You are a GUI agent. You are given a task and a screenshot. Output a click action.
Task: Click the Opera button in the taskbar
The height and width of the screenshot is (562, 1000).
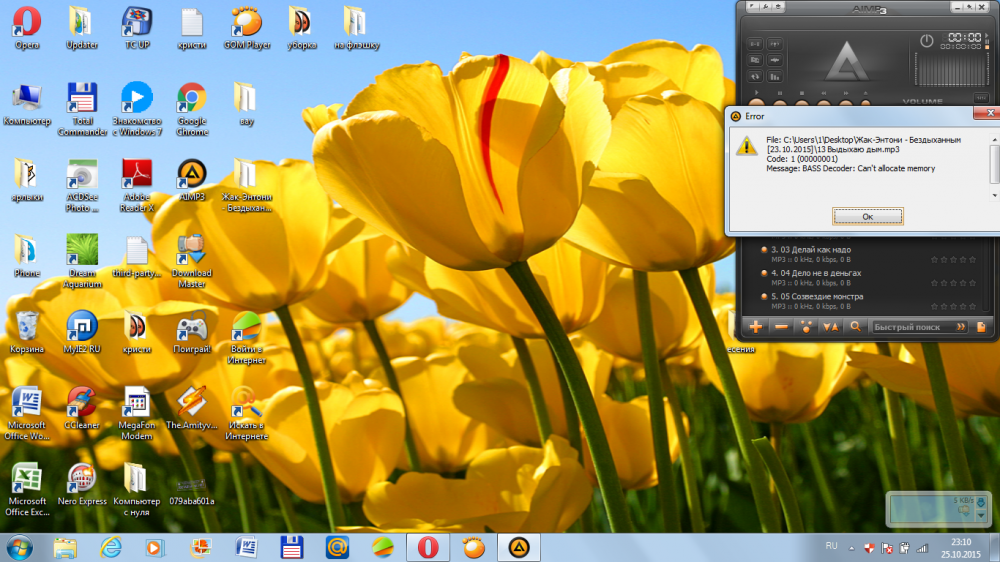[x=427, y=547]
